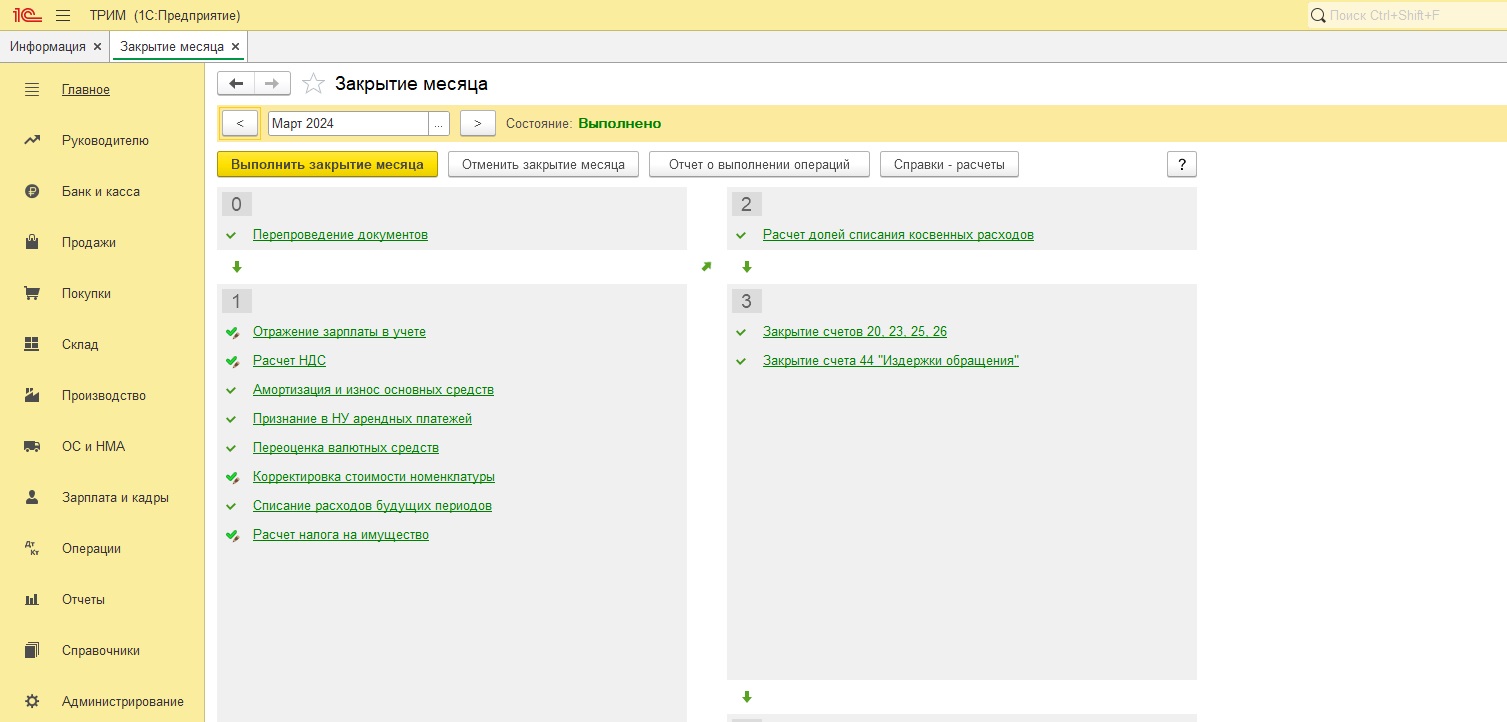Click Отменить закрытие месяца button
The image size is (1507, 722).
pos(543,165)
